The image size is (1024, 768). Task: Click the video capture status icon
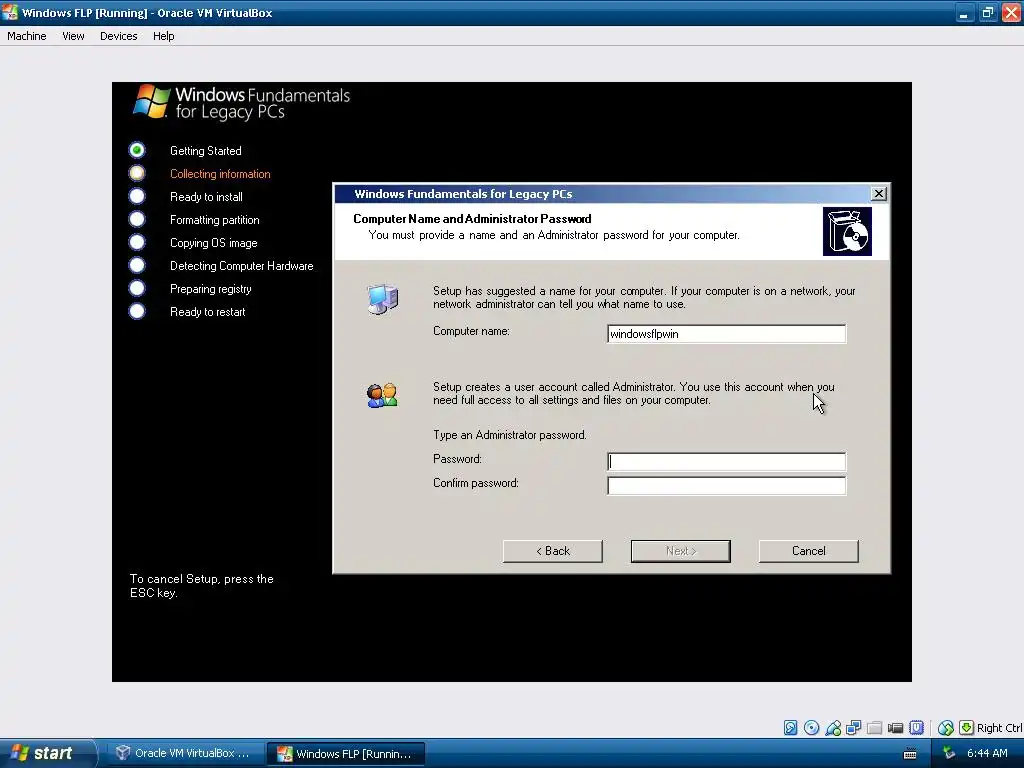pyautogui.click(x=895, y=728)
